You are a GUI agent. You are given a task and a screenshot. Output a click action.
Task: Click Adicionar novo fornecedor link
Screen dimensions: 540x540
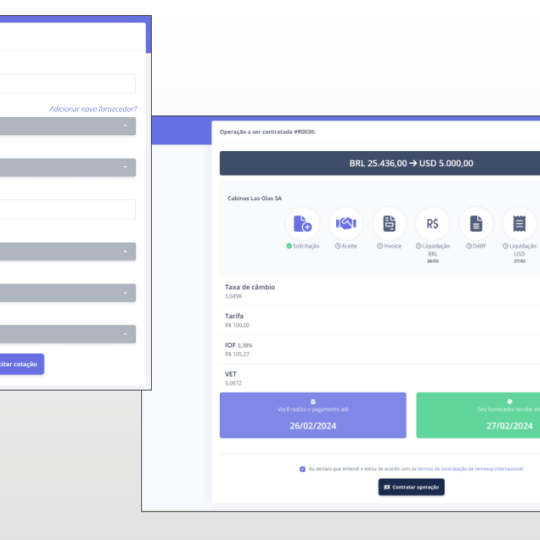[93, 109]
